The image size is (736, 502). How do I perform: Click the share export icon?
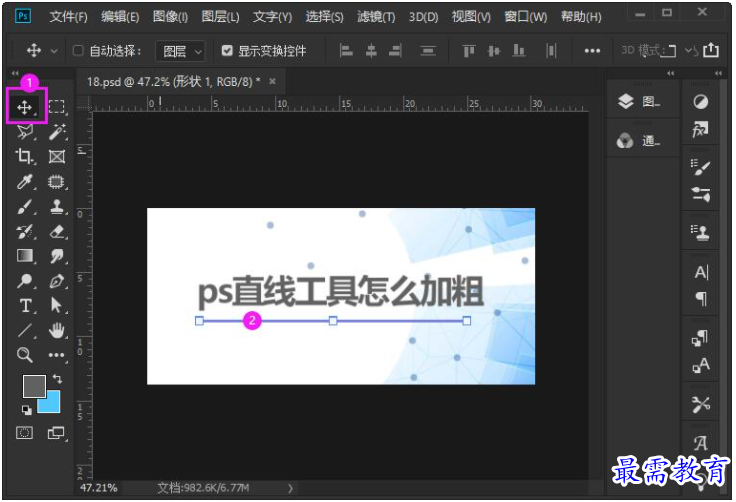pyautogui.click(x=711, y=50)
